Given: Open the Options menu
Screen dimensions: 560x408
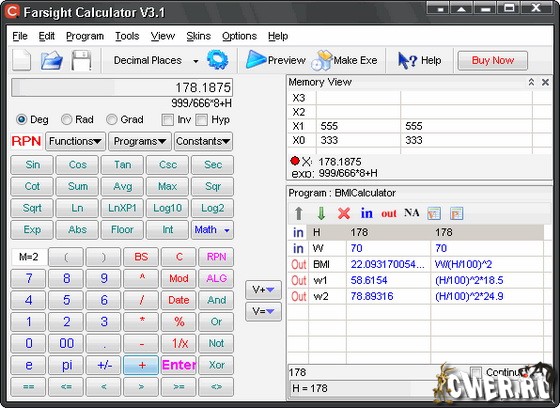Looking at the screenshot, I should [x=239, y=36].
